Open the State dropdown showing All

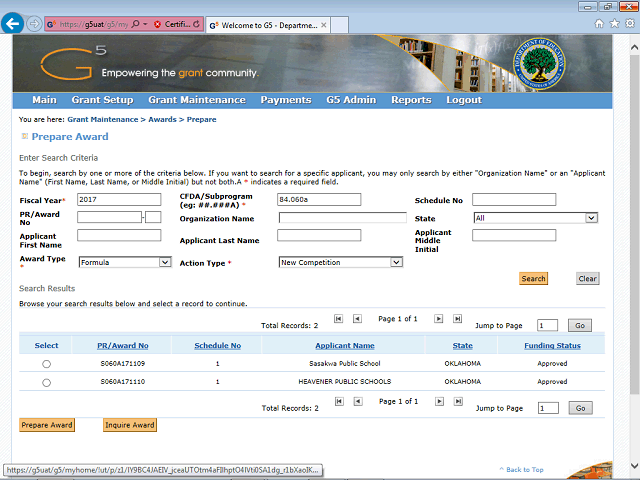[x=536, y=218]
